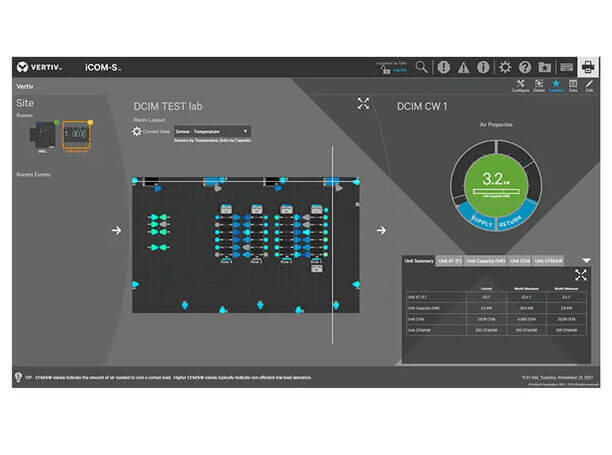
Task: Expand the room layout to fullscreen
Action: click(x=363, y=104)
